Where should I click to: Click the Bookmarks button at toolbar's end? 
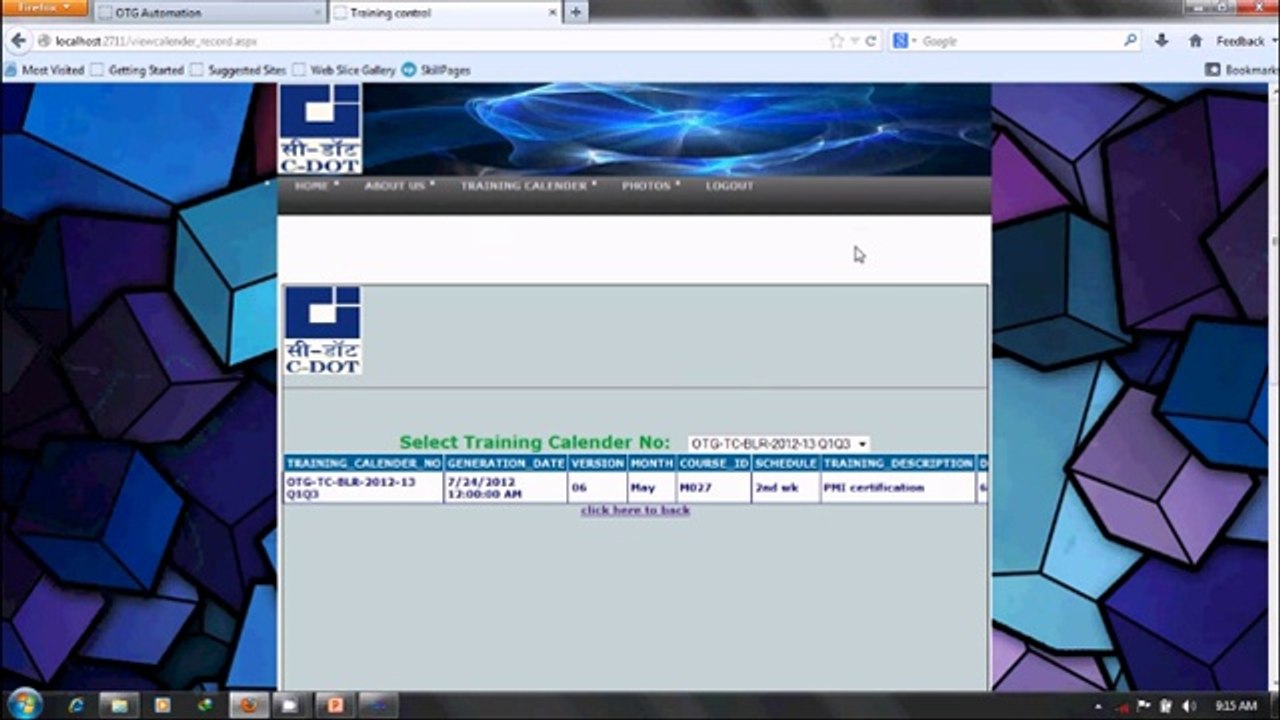coord(1241,70)
